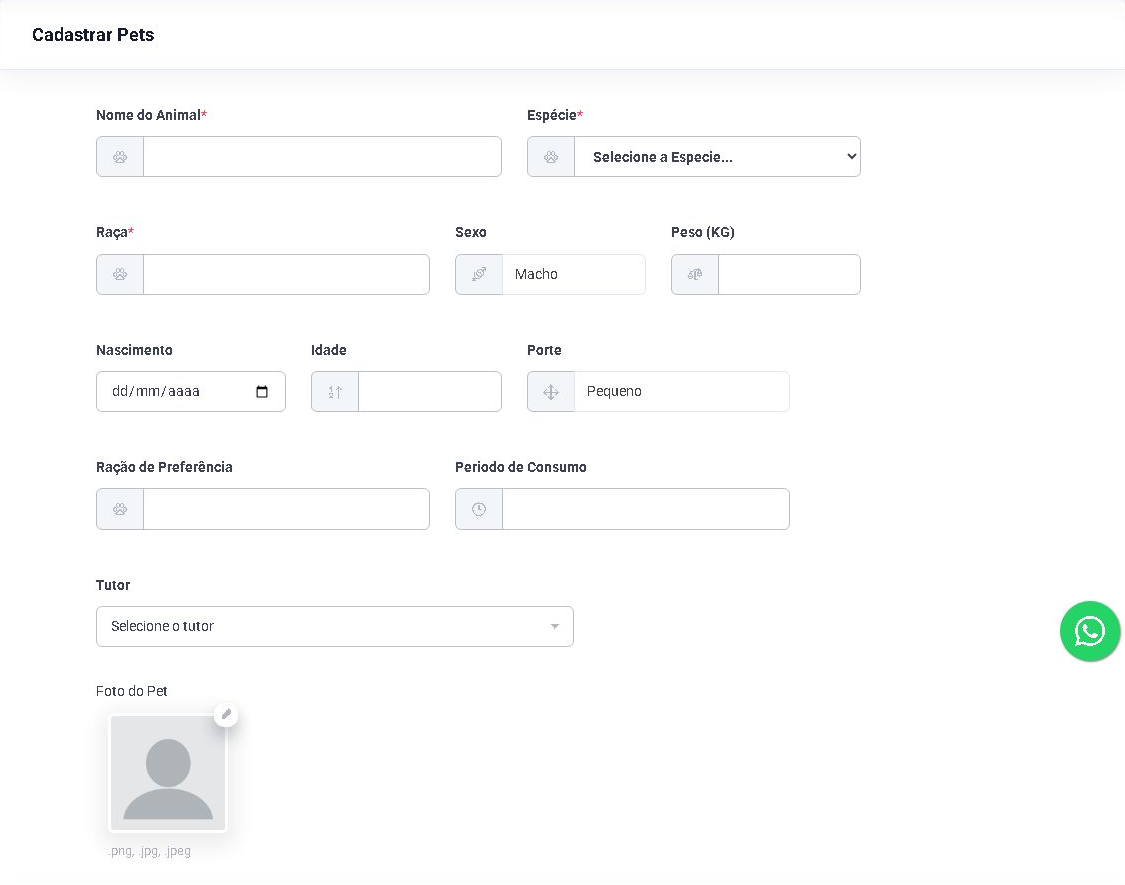Image resolution: width=1125 pixels, height=885 pixels.
Task: Click pencil icon to edit pet photo
Action: pyautogui.click(x=226, y=714)
